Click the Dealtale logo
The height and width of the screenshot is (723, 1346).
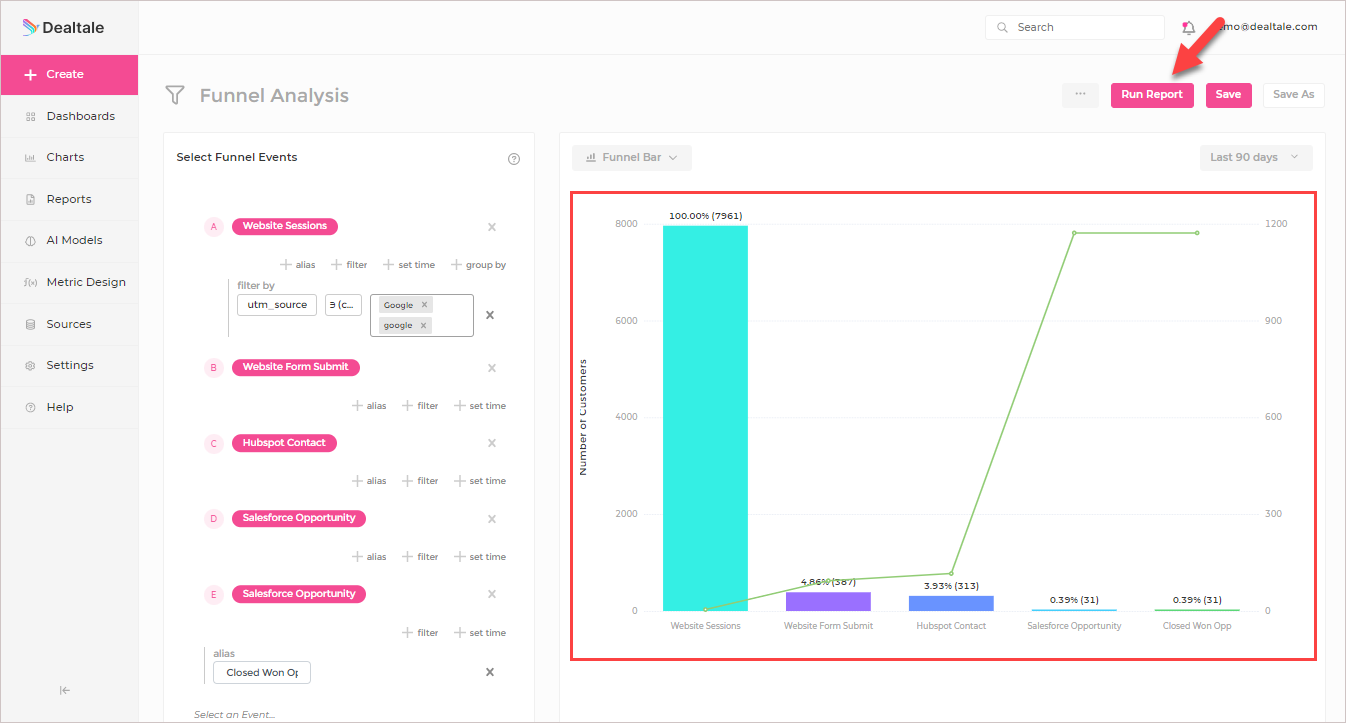(x=63, y=28)
